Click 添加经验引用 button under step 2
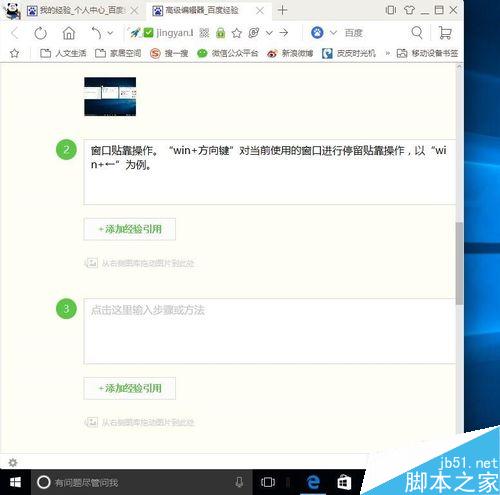The width and height of the screenshot is (500, 495). click(x=130, y=229)
